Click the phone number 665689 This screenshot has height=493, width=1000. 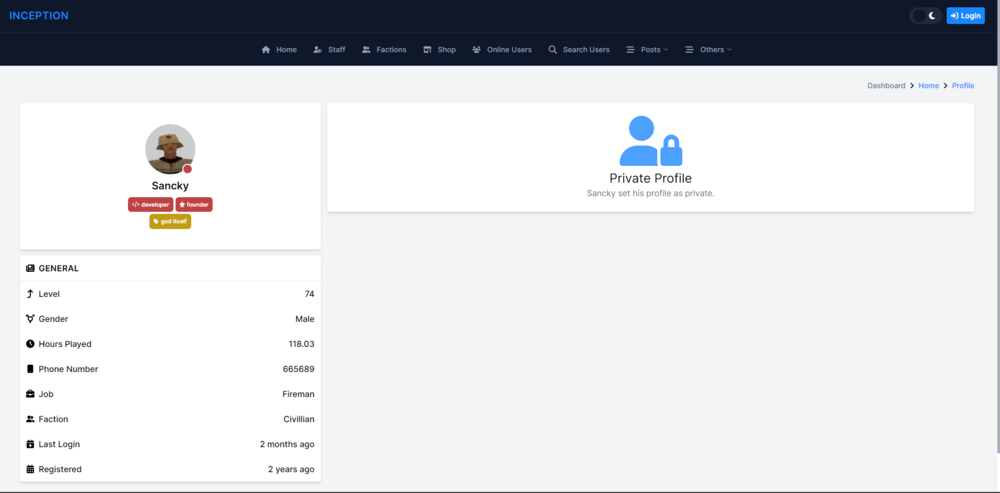click(x=298, y=369)
